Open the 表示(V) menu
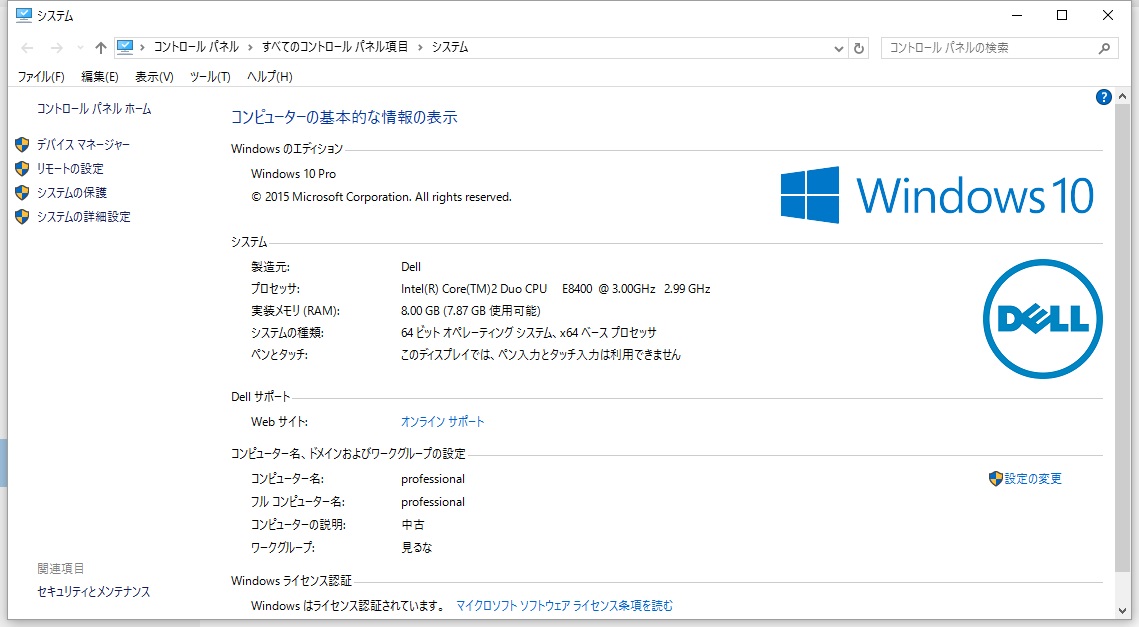This screenshot has height=627, width=1139. click(x=154, y=76)
